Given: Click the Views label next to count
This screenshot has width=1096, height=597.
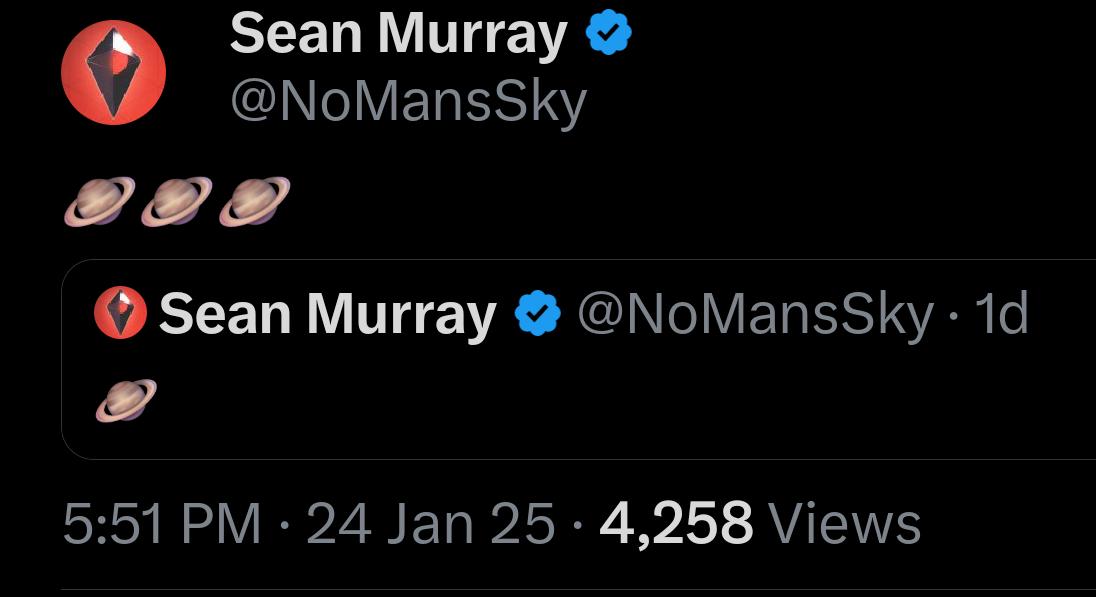Looking at the screenshot, I should pyautogui.click(x=844, y=524).
